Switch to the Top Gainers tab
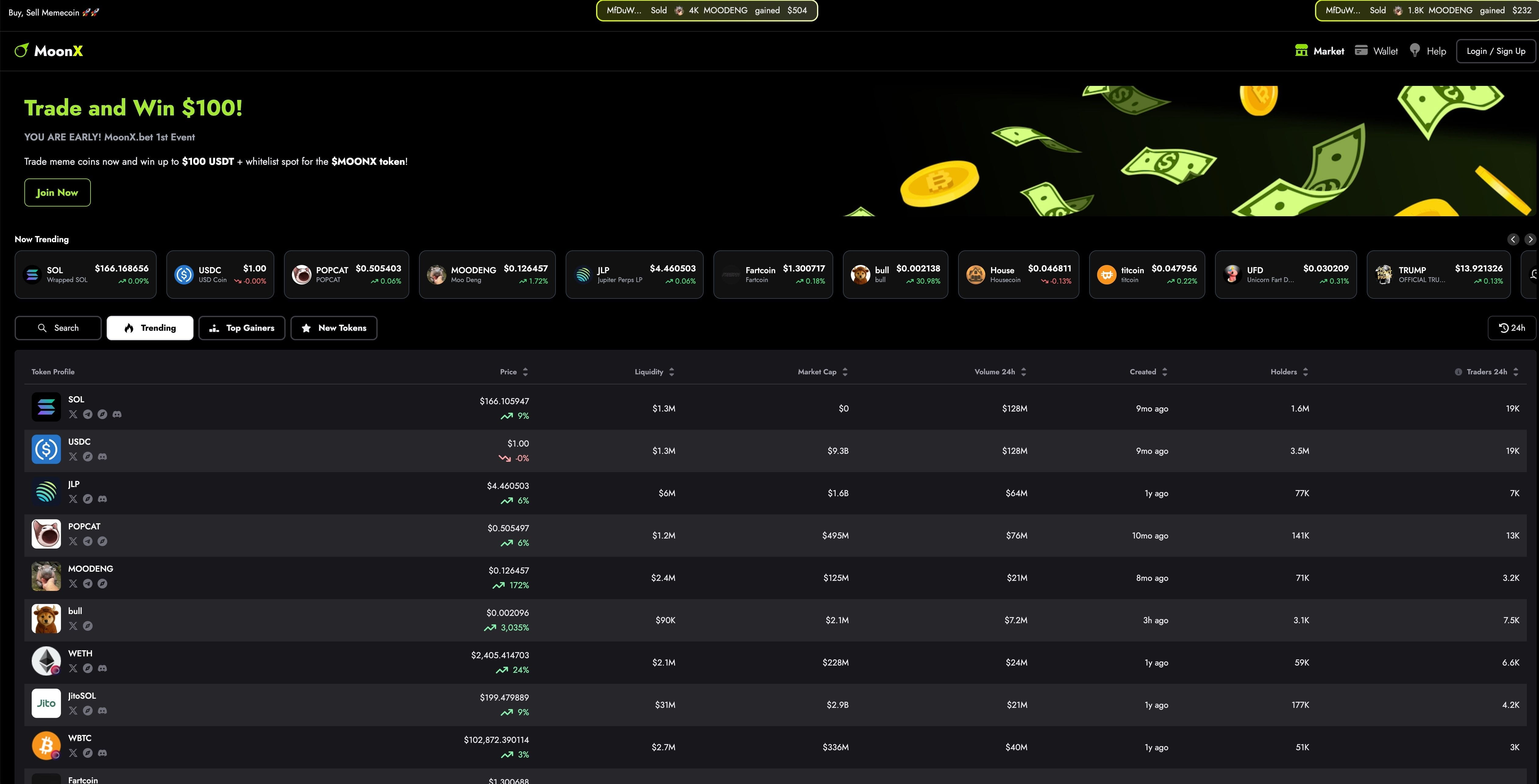This screenshot has height=784, width=1539. (x=241, y=328)
